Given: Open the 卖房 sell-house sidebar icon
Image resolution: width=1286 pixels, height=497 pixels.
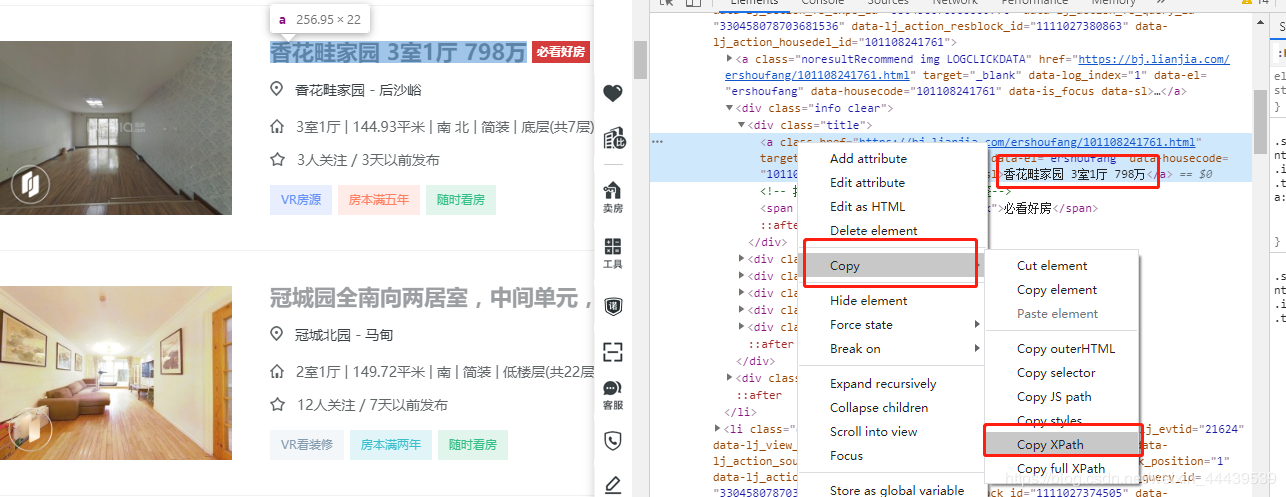Looking at the screenshot, I should pyautogui.click(x=613, y=197).
